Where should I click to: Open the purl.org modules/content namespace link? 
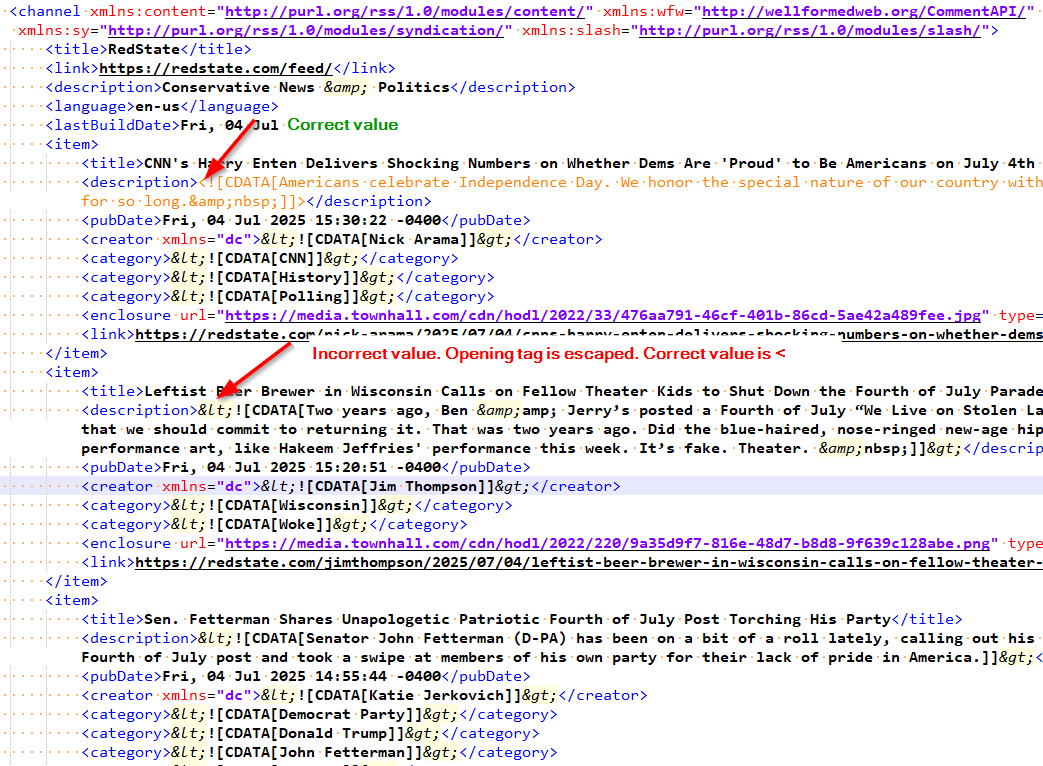coord(406,12)
